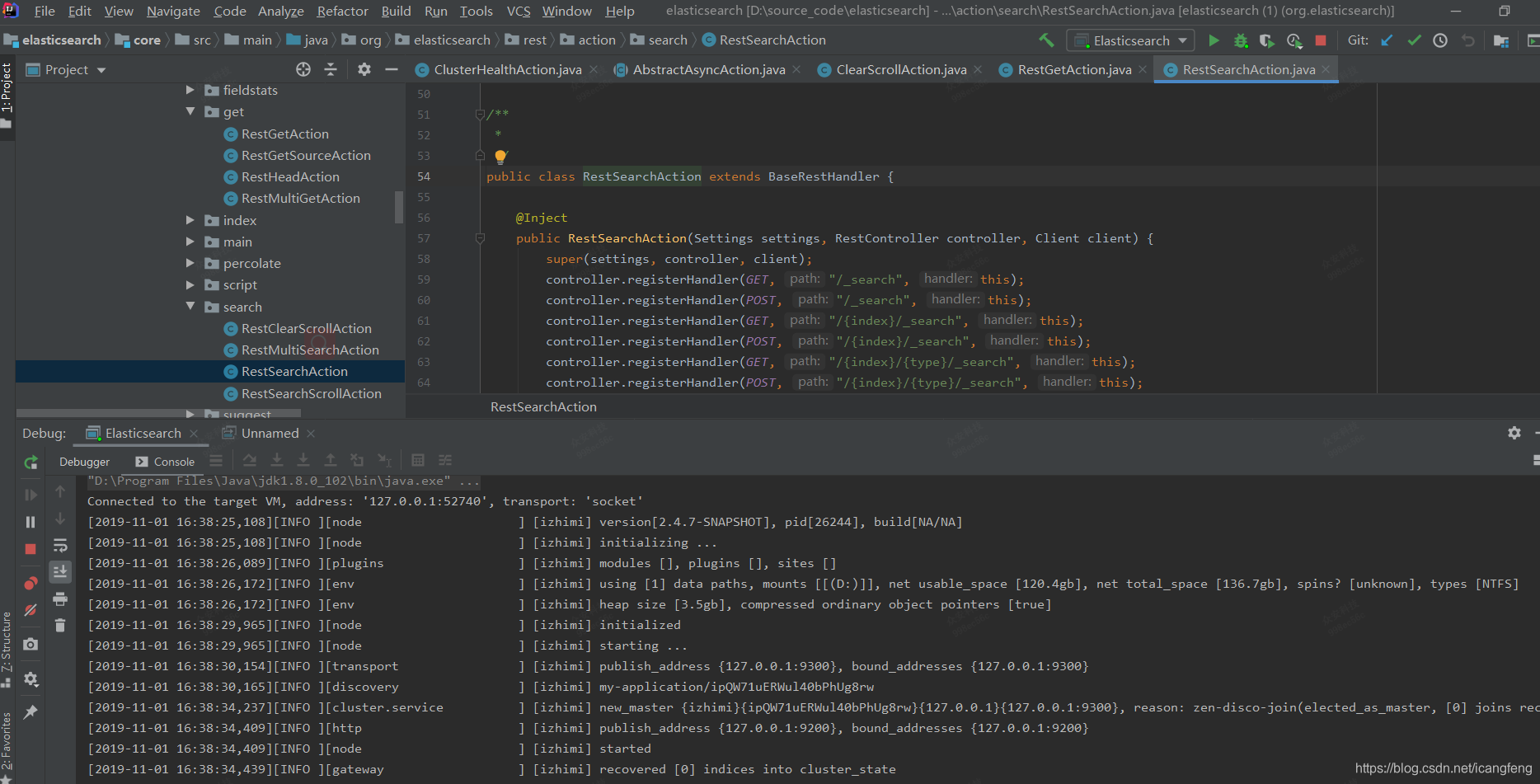1540x784 pixels.
Task: Run with Coverage shield icon
Action: point(1267,40)
